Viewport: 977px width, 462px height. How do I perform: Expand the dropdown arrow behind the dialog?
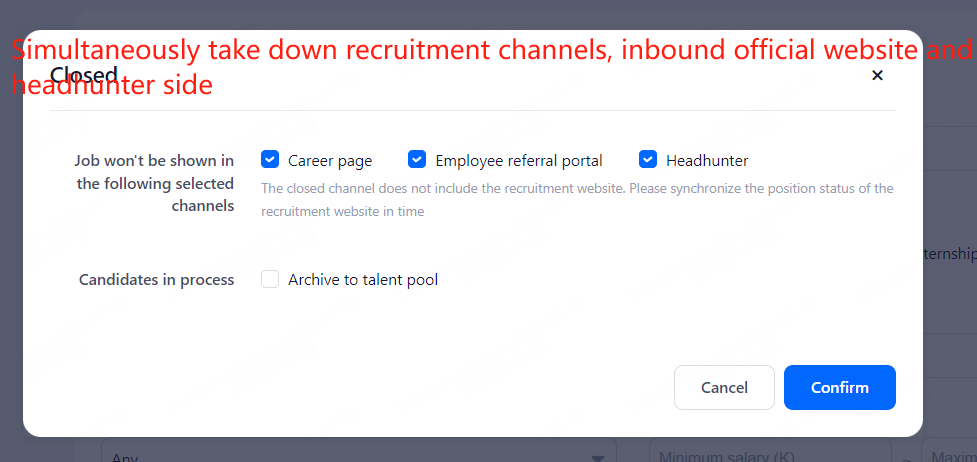(x=598, y=456)
